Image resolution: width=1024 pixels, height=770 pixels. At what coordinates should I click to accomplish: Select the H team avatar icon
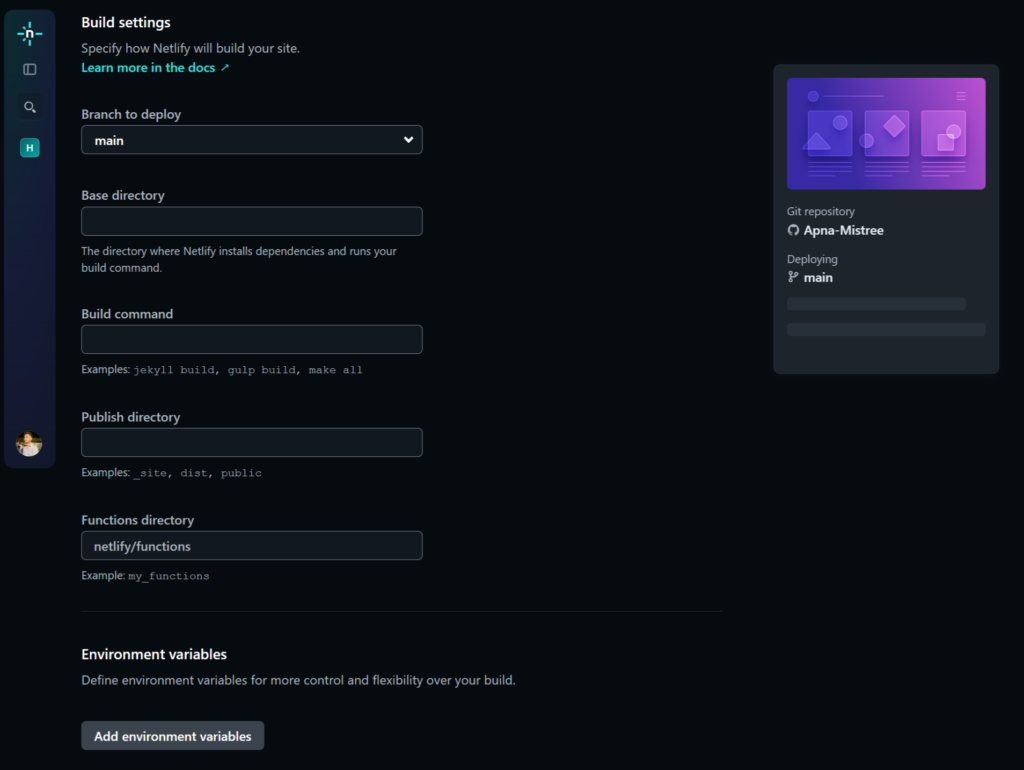click(x=29, y=148)
